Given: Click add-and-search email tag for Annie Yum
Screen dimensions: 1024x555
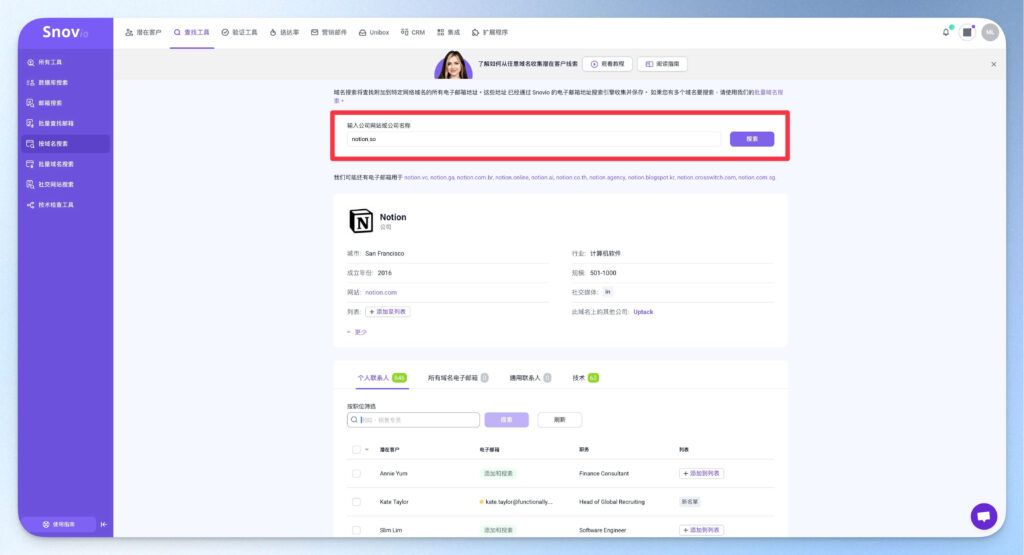Looking at the screenshot, I should [498, 473].
